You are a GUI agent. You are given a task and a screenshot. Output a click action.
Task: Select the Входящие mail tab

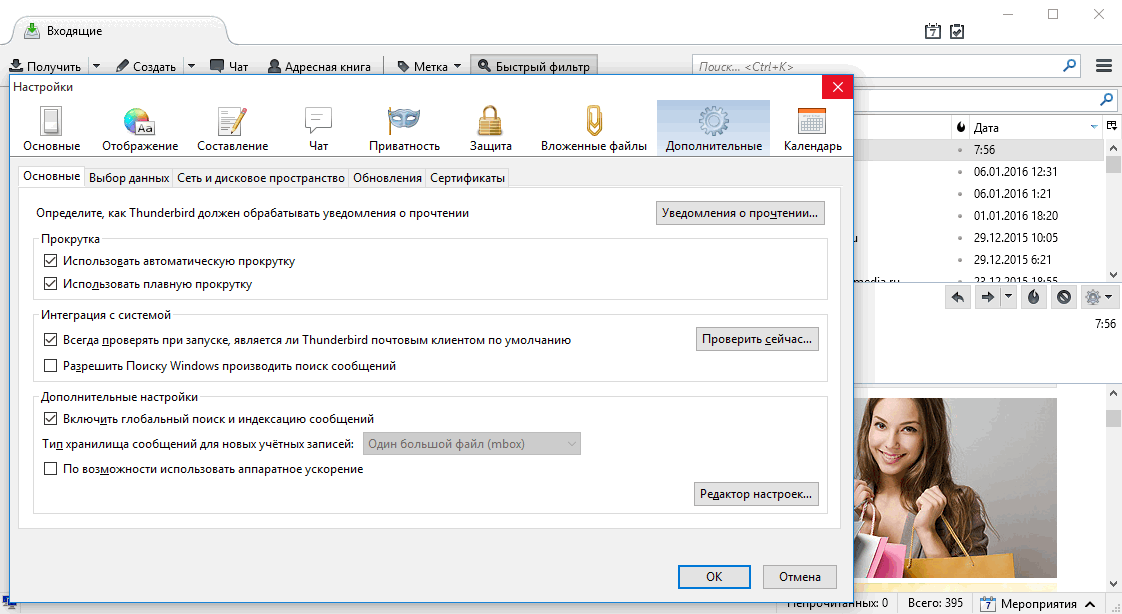point(120,31)
